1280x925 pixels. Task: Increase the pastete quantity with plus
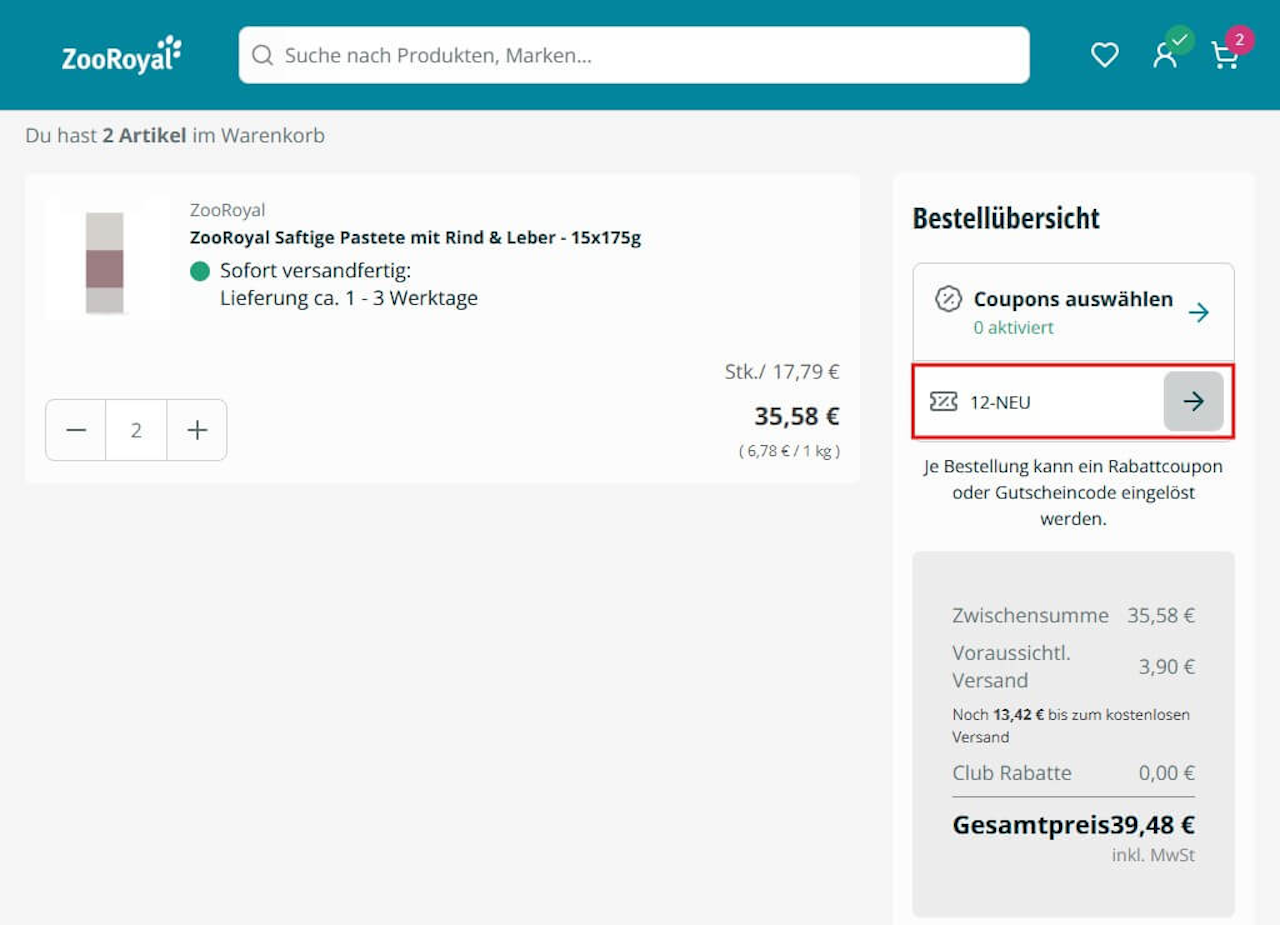pos(197,430)
